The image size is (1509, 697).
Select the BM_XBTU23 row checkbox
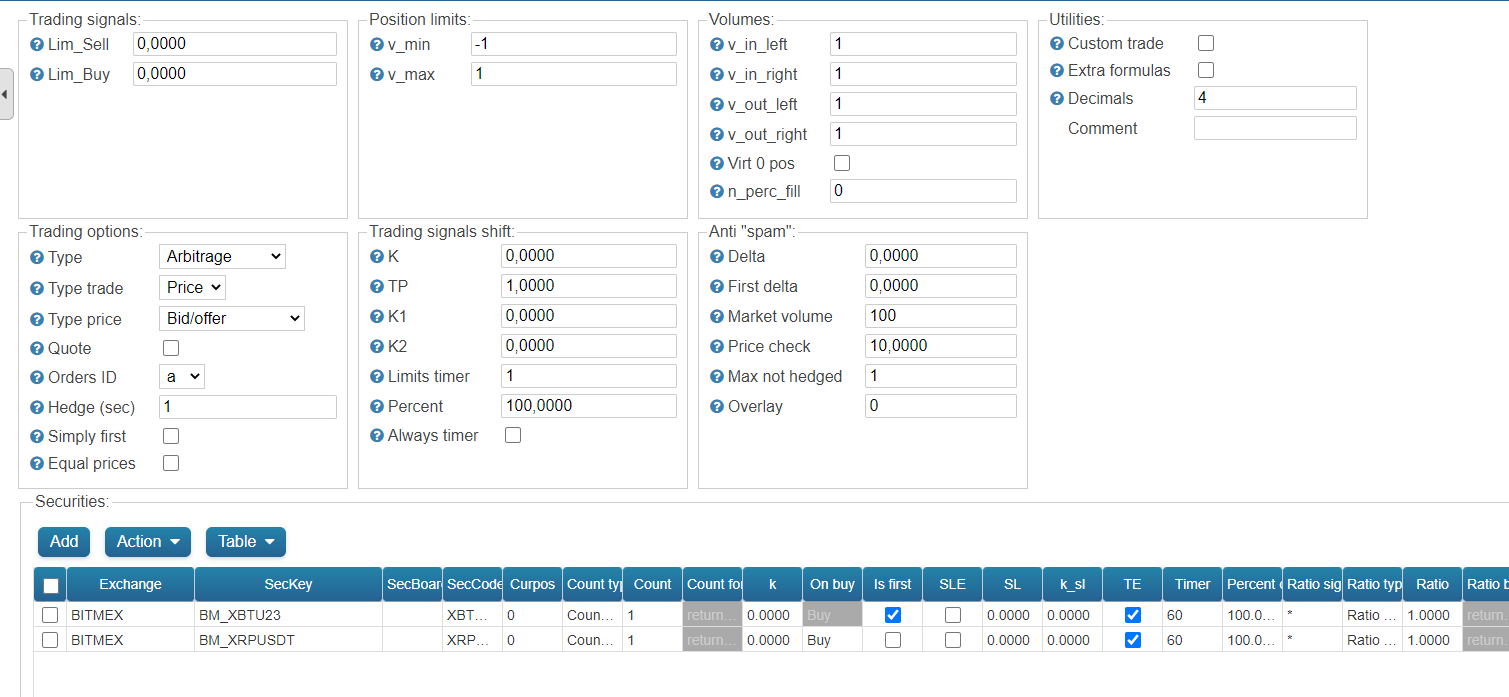pyautogui.click(x=50, y=615)
